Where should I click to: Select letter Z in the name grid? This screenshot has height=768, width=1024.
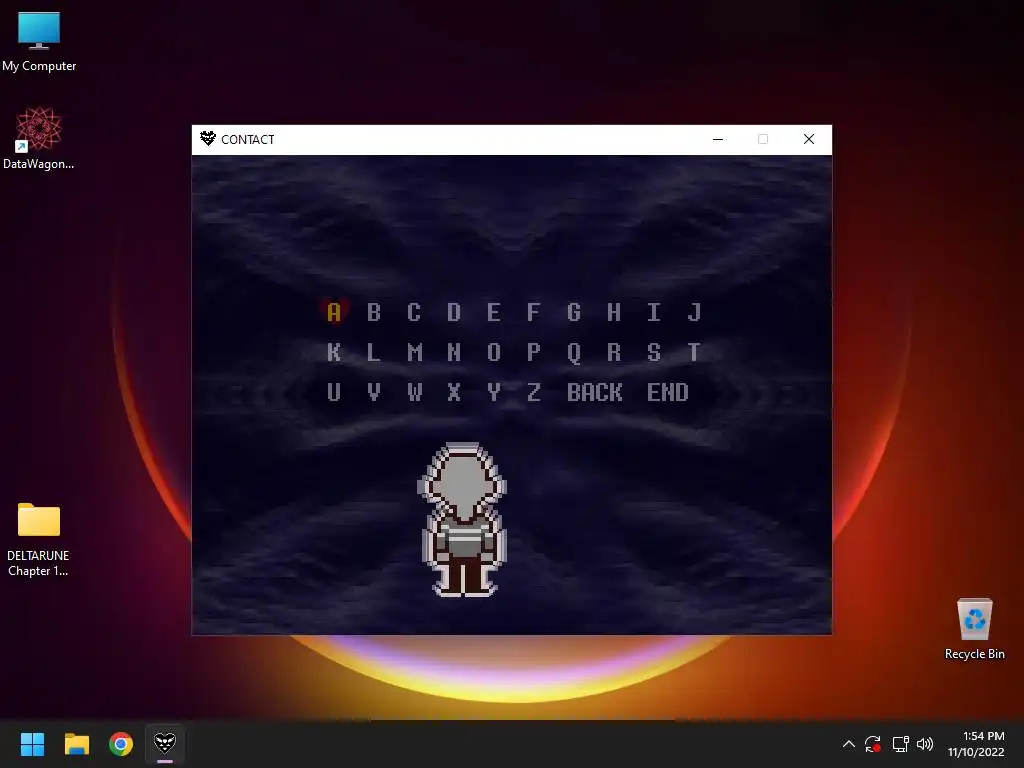coord(534,392)
